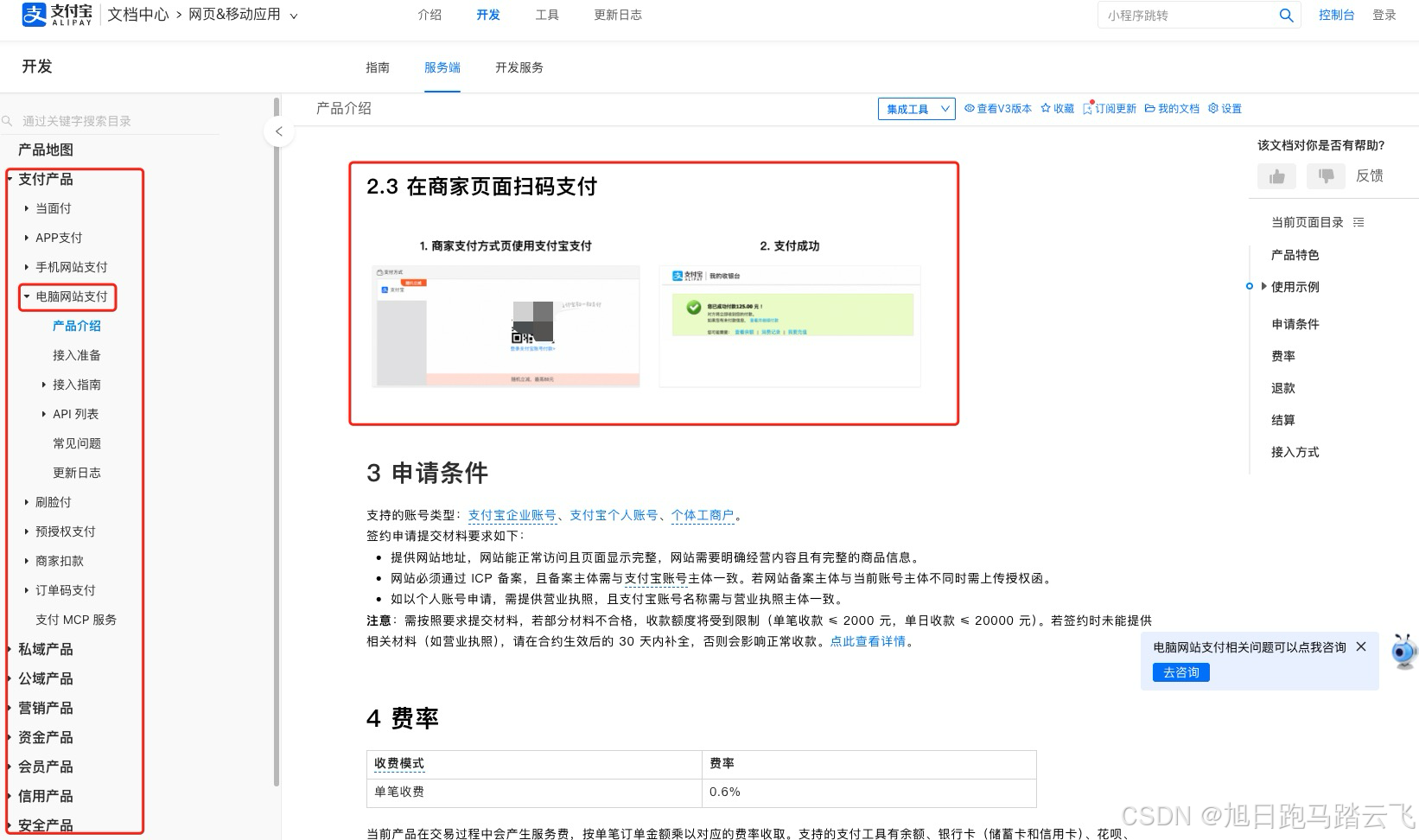Jump to 申请条件 in page outline

pyautogui.click(x=1295, y=324)
